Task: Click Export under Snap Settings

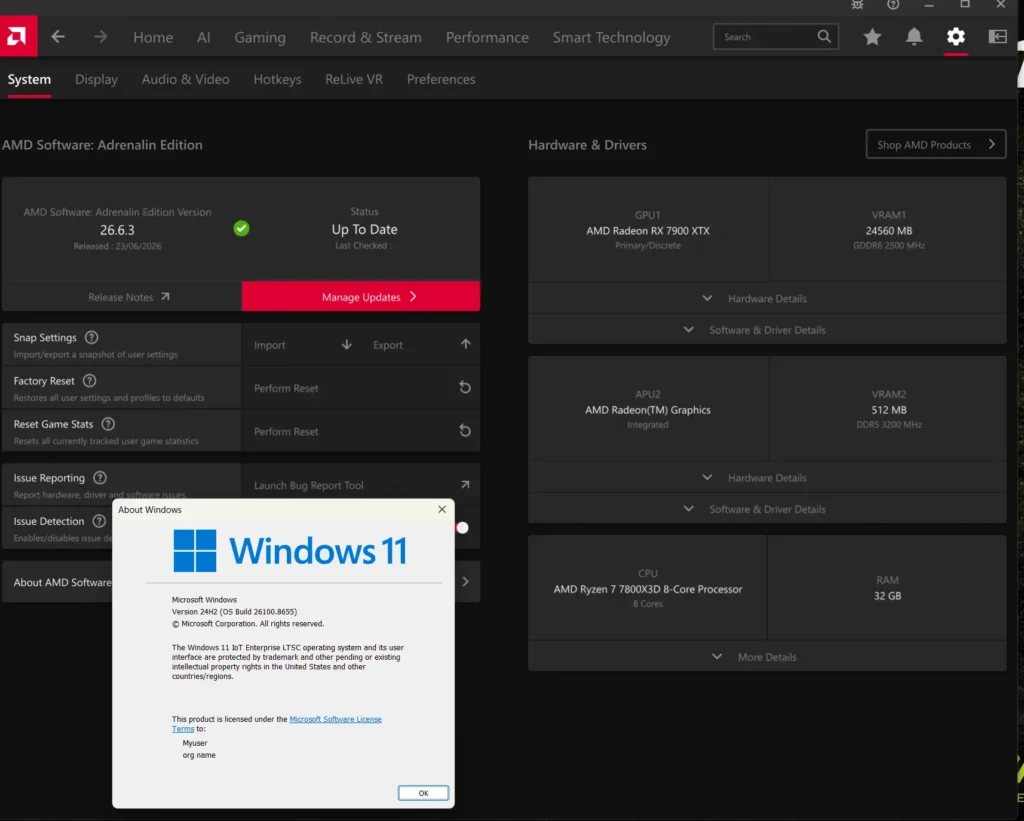Action: click(387, 345)
